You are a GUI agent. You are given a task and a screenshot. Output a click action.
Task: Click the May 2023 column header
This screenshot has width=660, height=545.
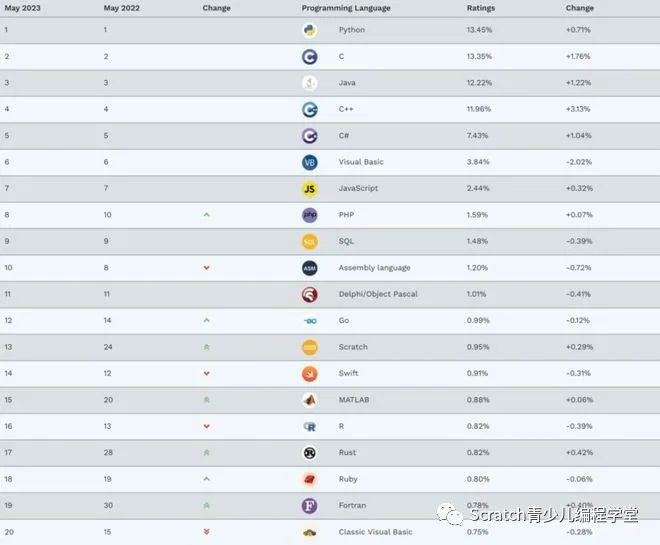(x=22, y=8)
